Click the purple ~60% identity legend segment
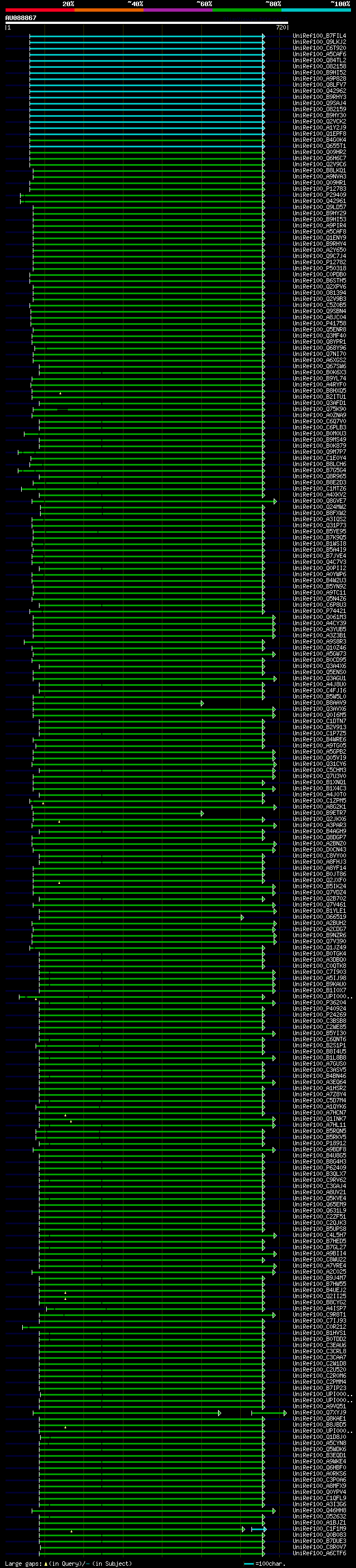This screenshot has width=356, height=1568. click(179, 10)
